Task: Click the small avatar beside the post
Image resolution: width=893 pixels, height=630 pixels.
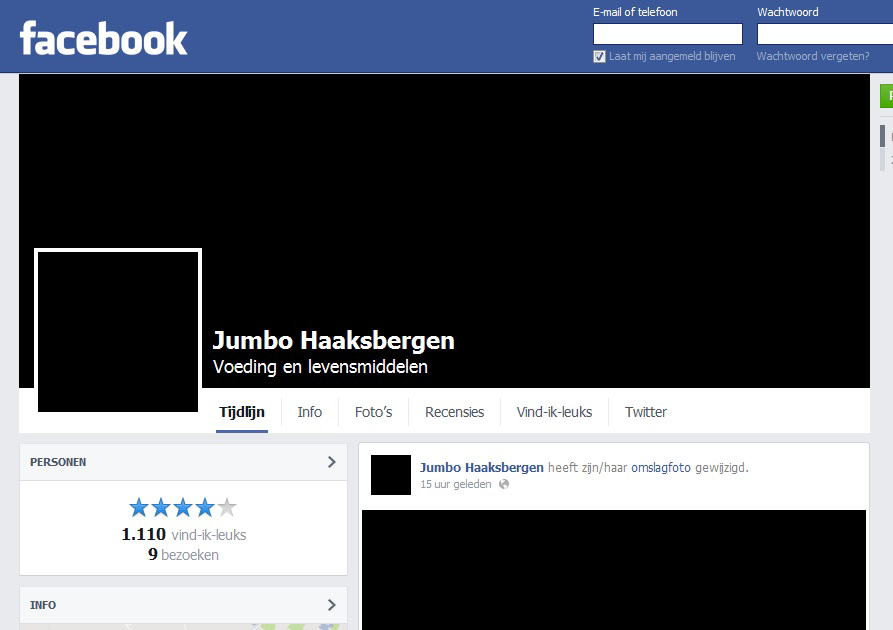Action: [390, 475]
